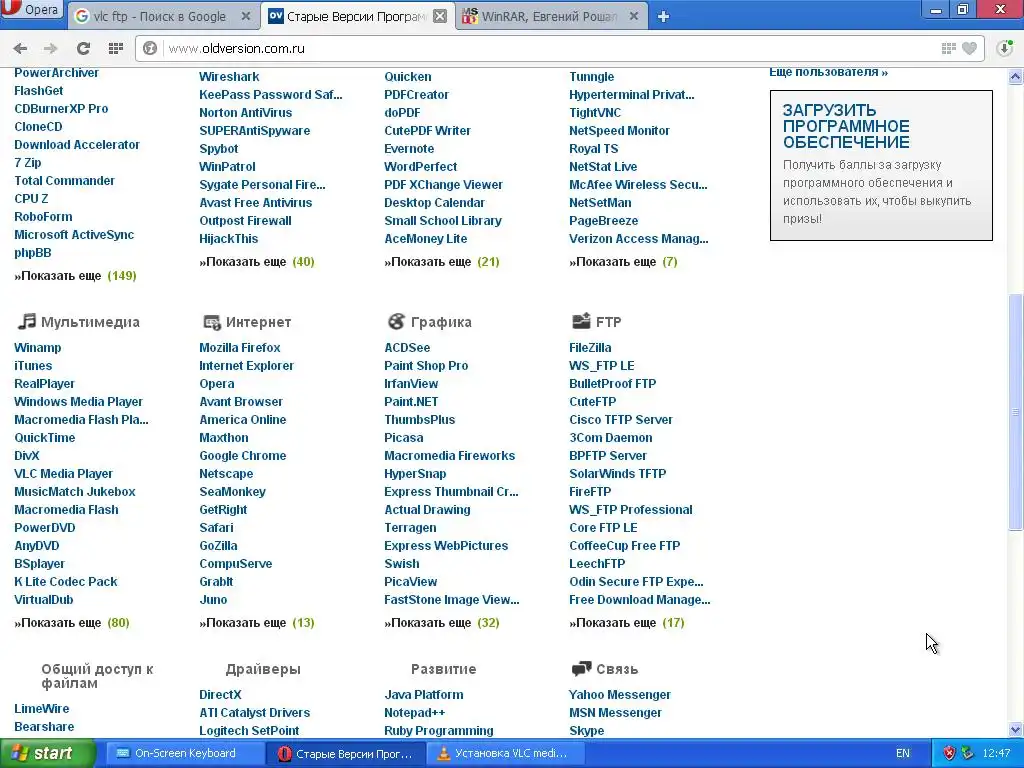Expand Показать еще (7) list

[624, 262]
